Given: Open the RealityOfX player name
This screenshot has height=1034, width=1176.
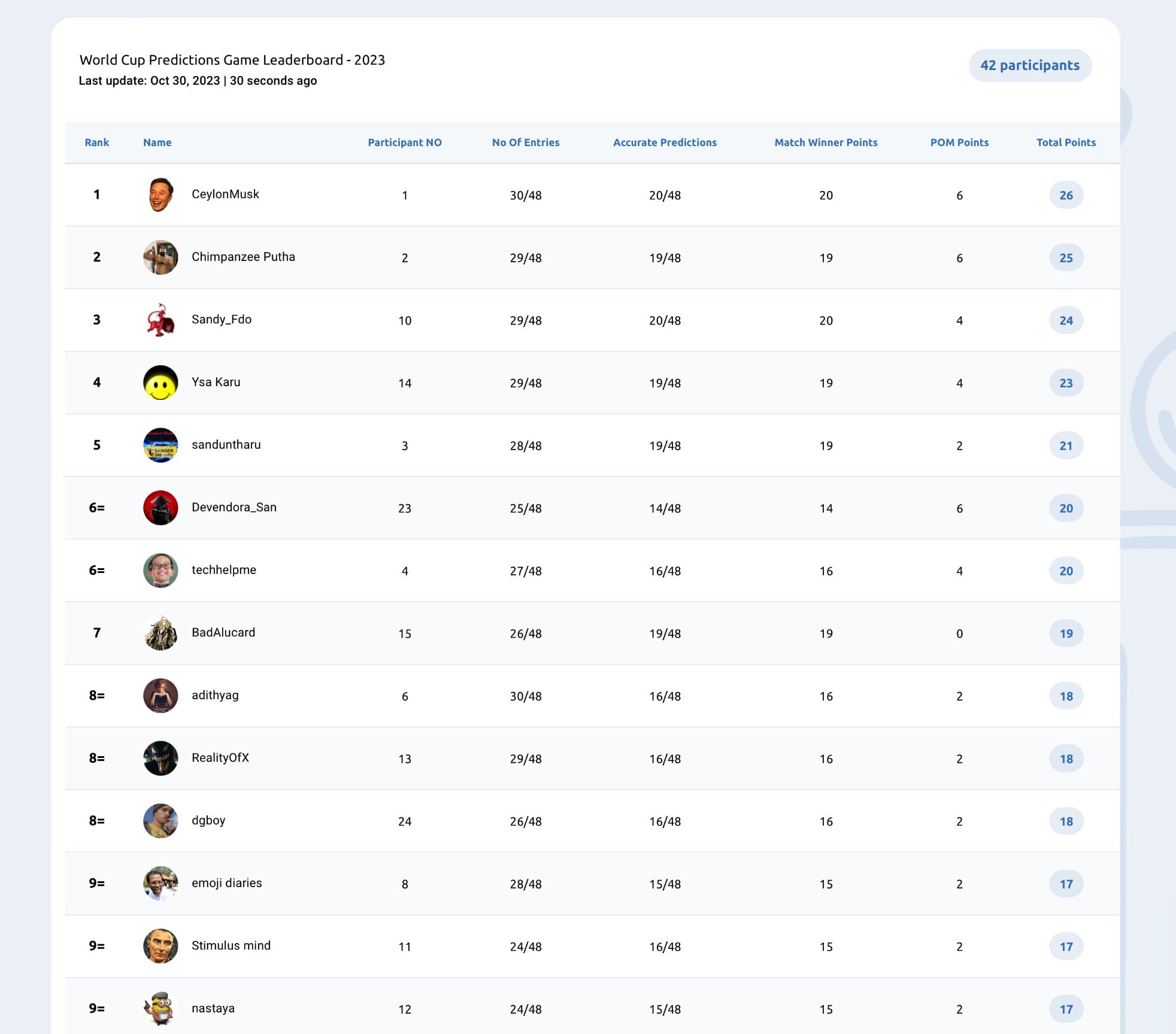Looking at the screenshot, I should (220, 757).
